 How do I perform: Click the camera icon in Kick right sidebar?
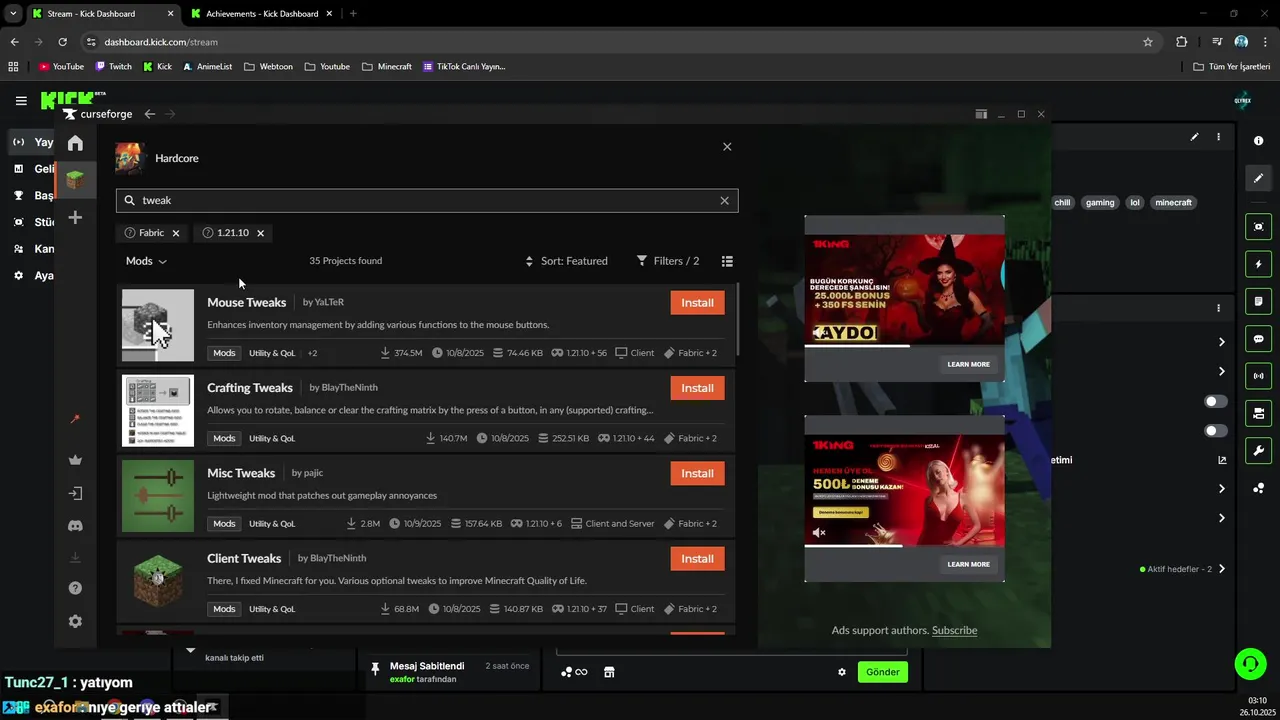(x=1259, y=227)
